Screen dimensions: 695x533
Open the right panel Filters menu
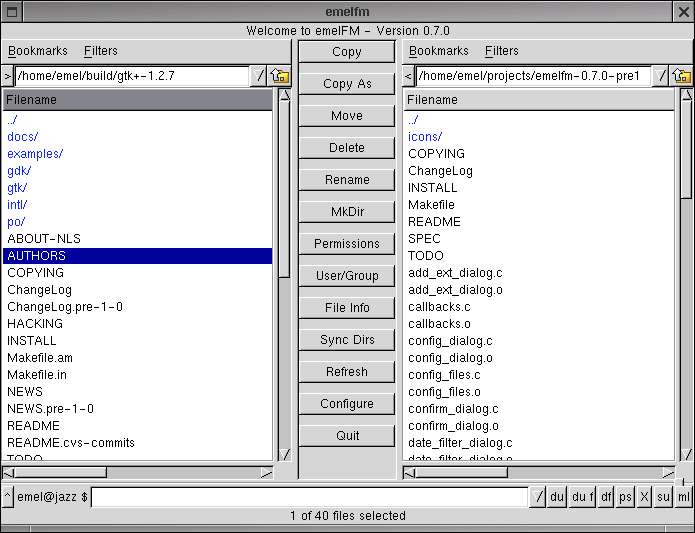coord(501,51)
